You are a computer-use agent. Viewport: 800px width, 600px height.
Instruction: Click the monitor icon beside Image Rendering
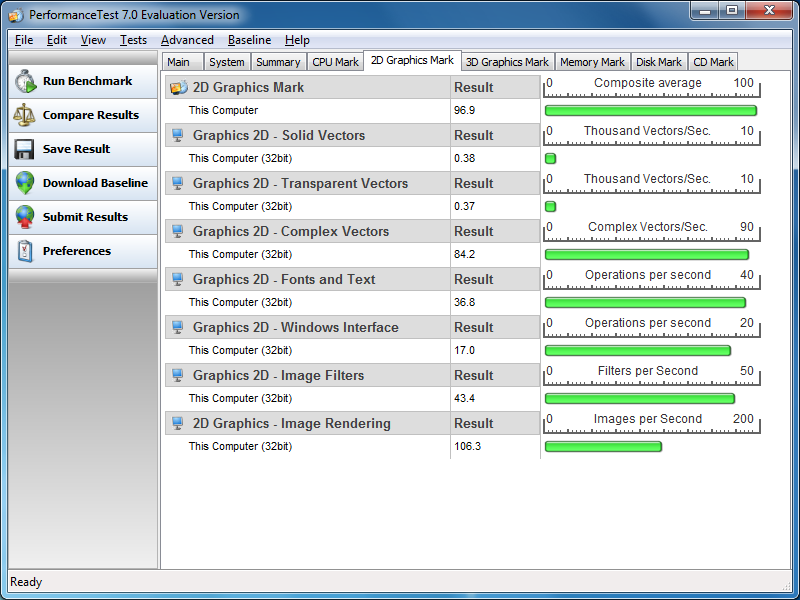(x=178, y=423)
